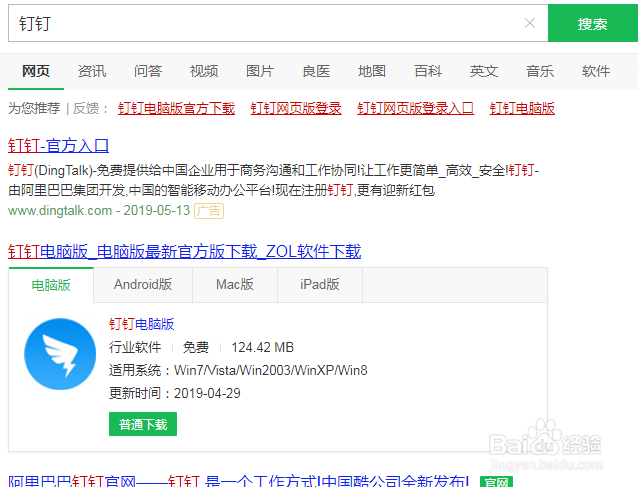The image size is (638, 487).
Task: Select the Mac版 version tab
Action: point(235,284)
